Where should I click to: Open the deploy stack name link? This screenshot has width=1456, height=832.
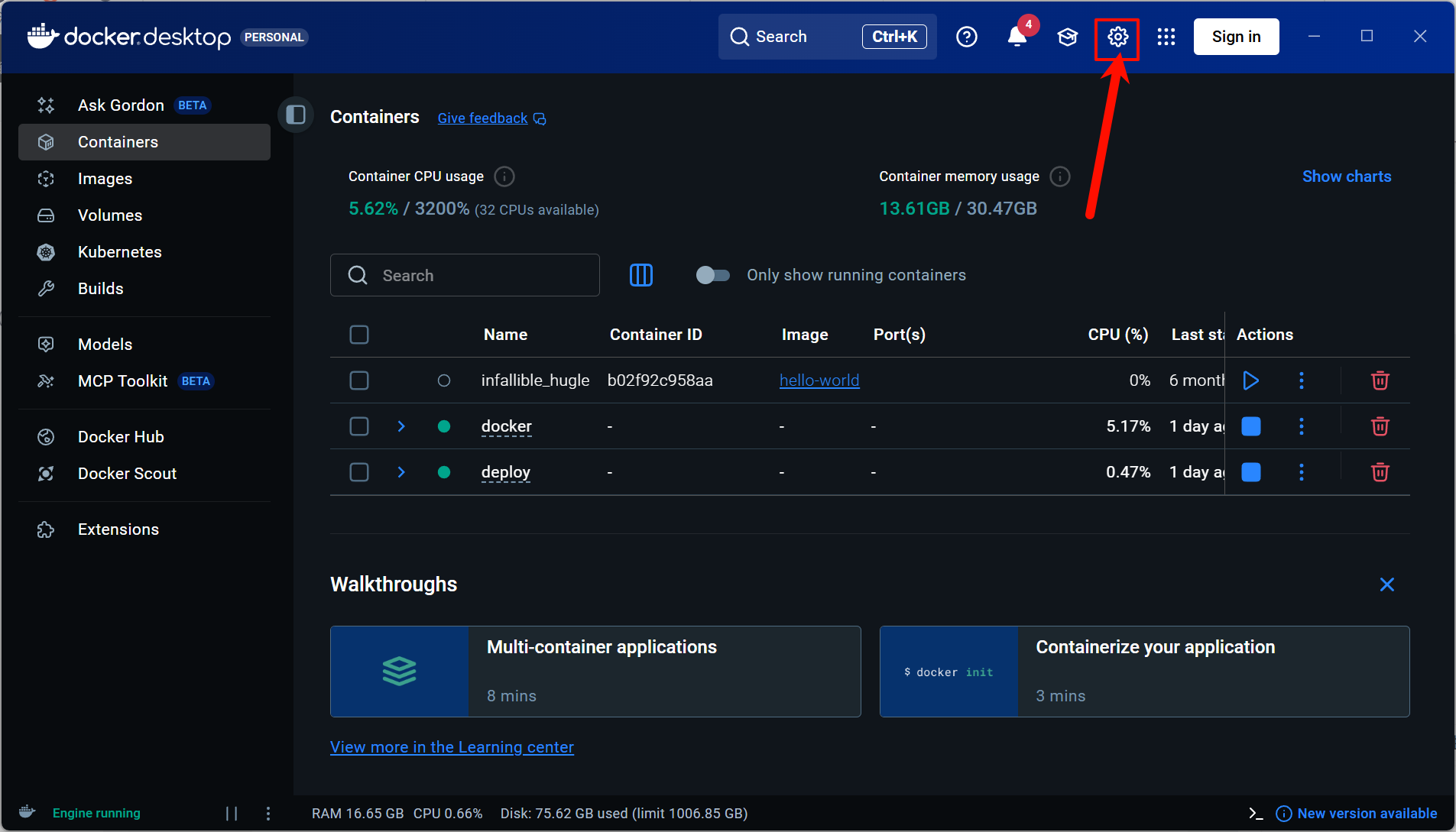(506, 472)
